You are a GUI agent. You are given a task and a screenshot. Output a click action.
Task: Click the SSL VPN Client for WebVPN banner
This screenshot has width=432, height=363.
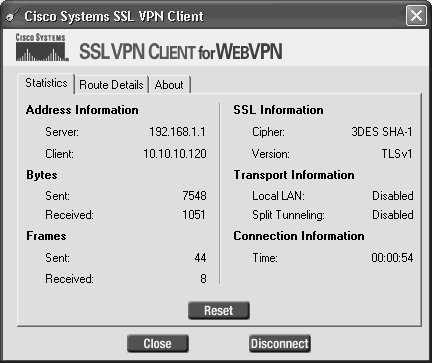tap(181, 52)
